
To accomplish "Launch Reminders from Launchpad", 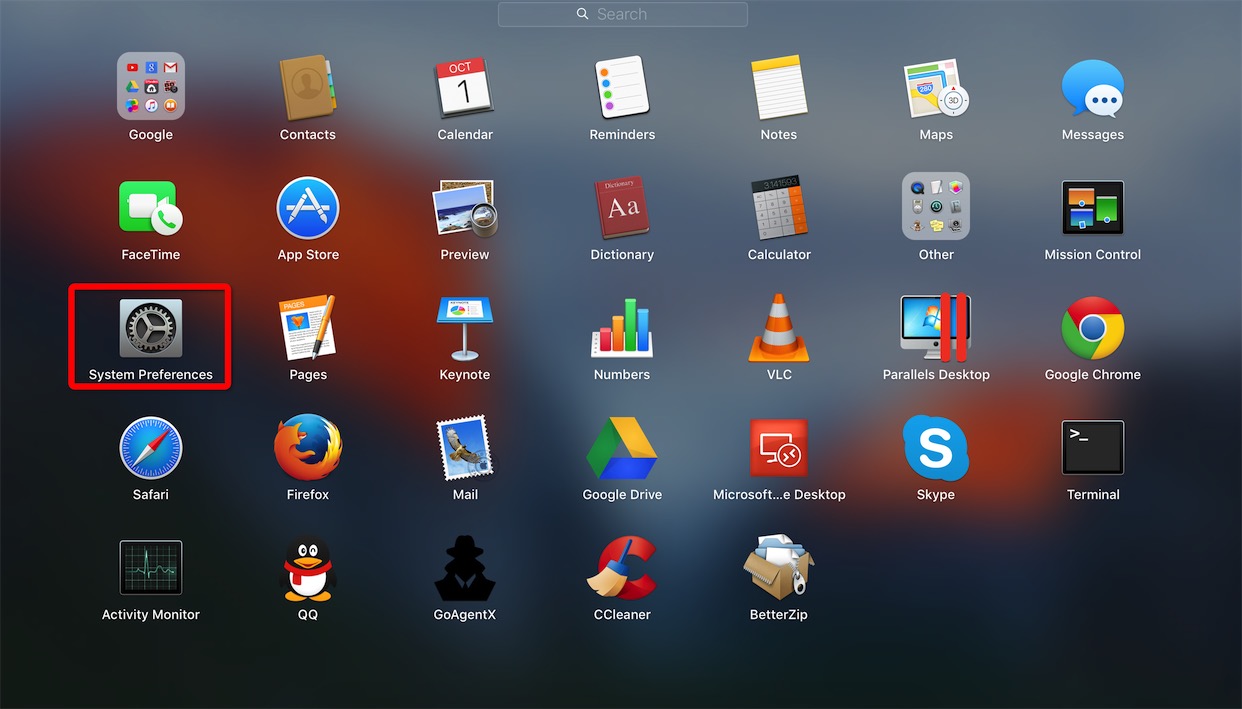I will point(622,87).
